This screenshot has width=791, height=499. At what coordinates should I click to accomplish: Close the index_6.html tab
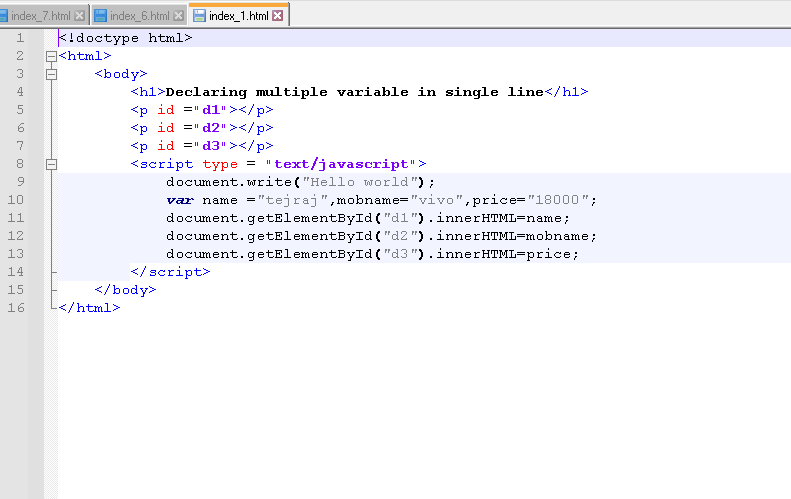click(178, 16)
